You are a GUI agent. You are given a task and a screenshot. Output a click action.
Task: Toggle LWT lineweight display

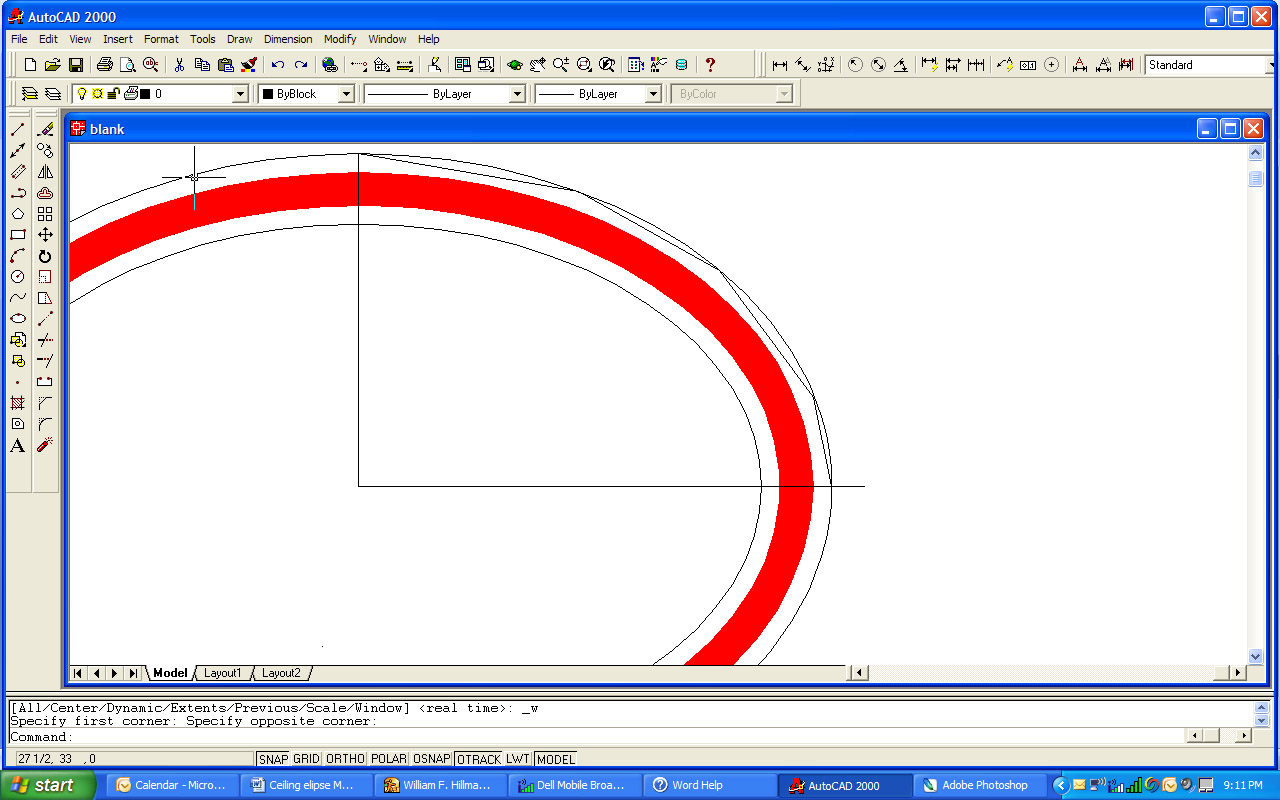[518, 759]
